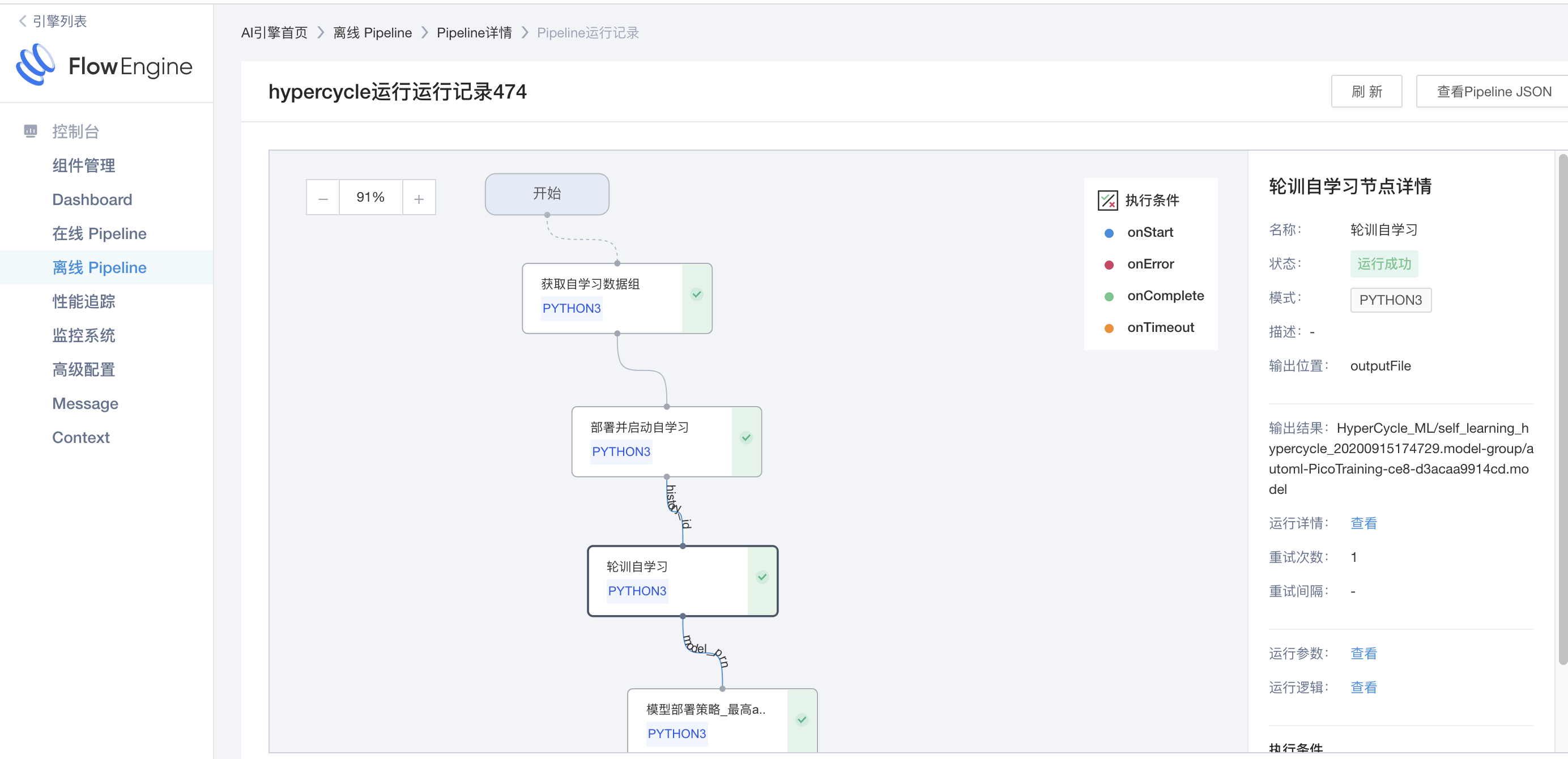Screen dimensions: 1568x759
Task: Open 查看 link for 运行逻辑
Action: (x=1364, y=688)
